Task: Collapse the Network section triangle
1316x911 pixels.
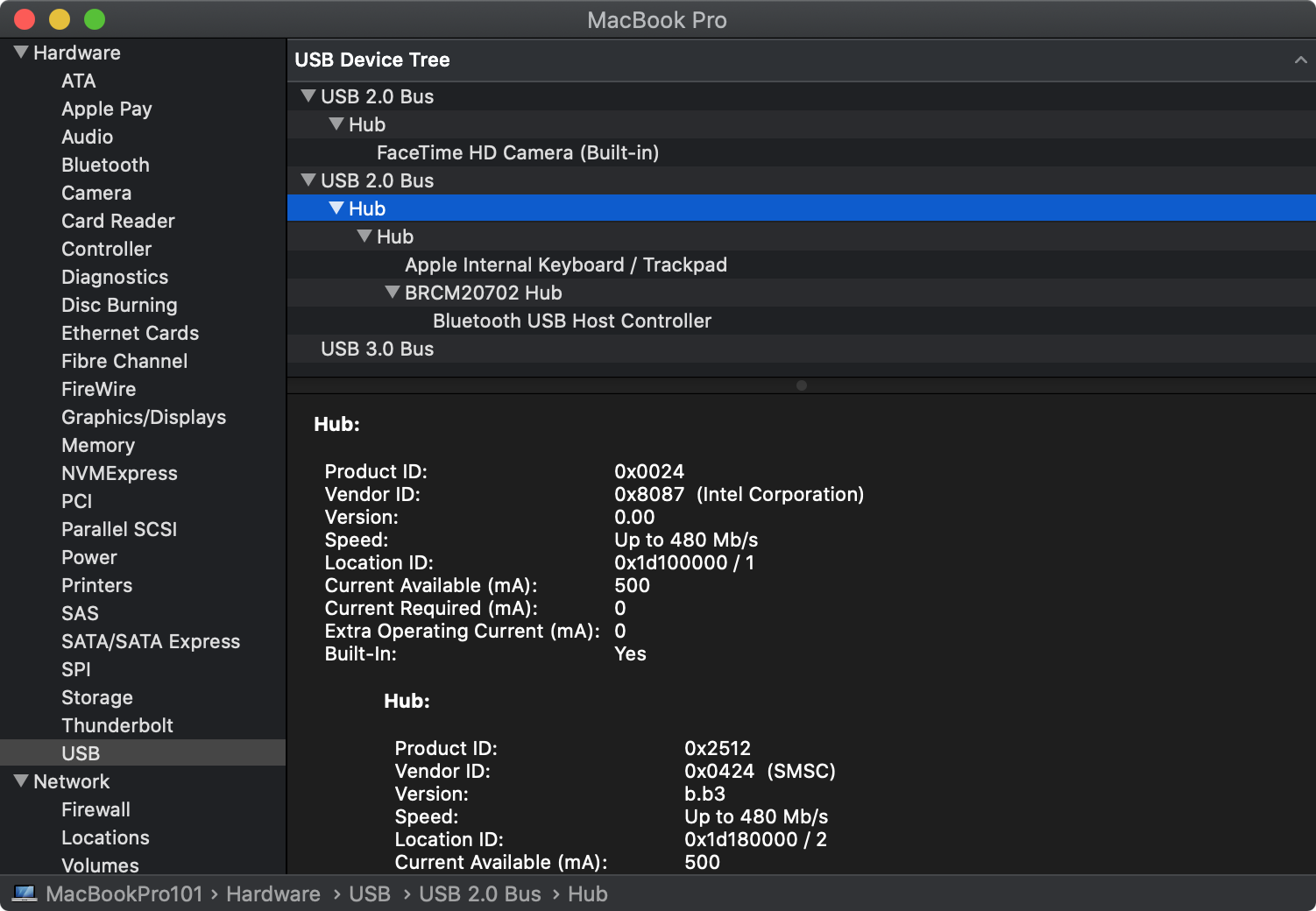Action: (21, 780)
